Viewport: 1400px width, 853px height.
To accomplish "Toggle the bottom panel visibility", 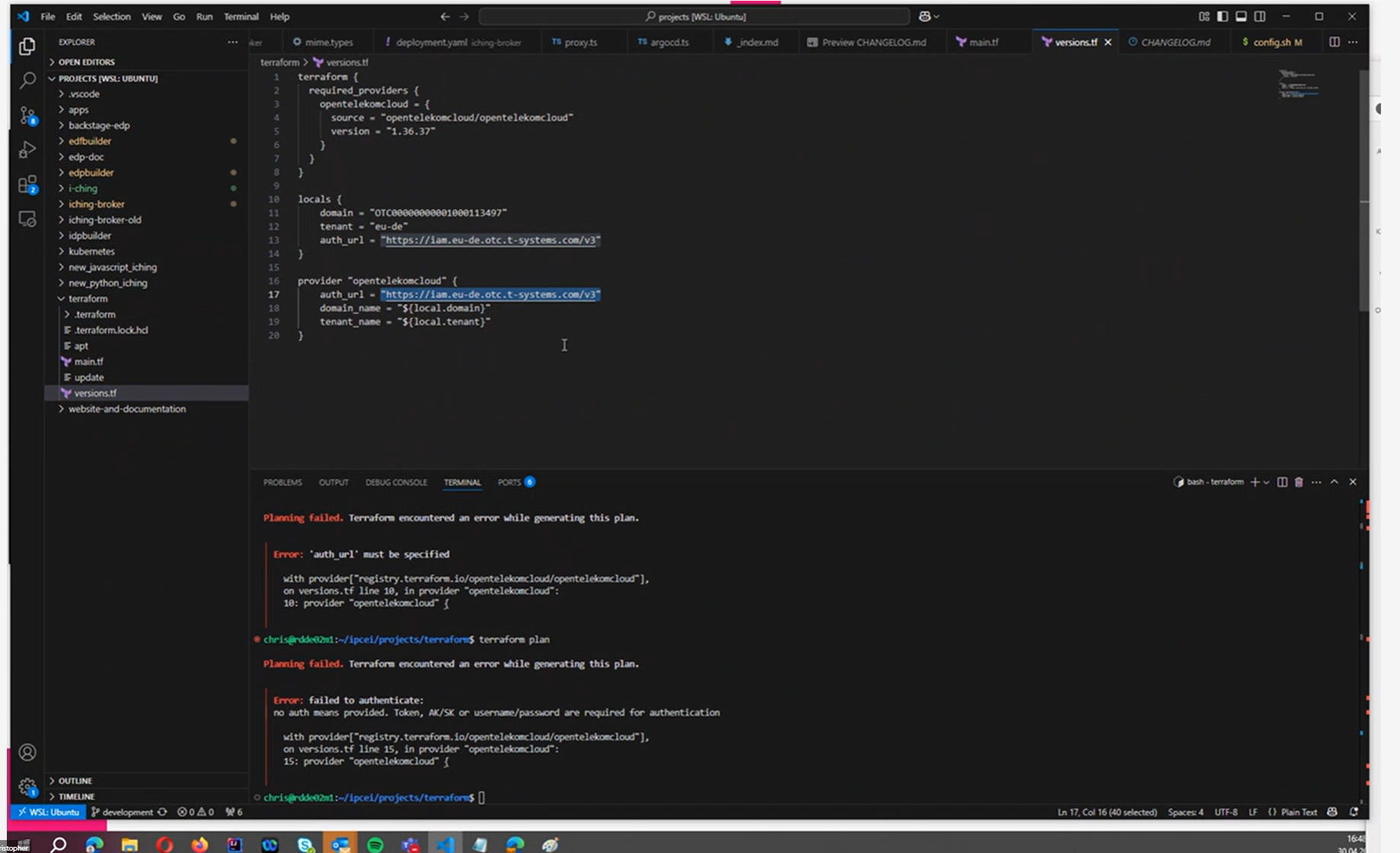I will point(1241,16).
